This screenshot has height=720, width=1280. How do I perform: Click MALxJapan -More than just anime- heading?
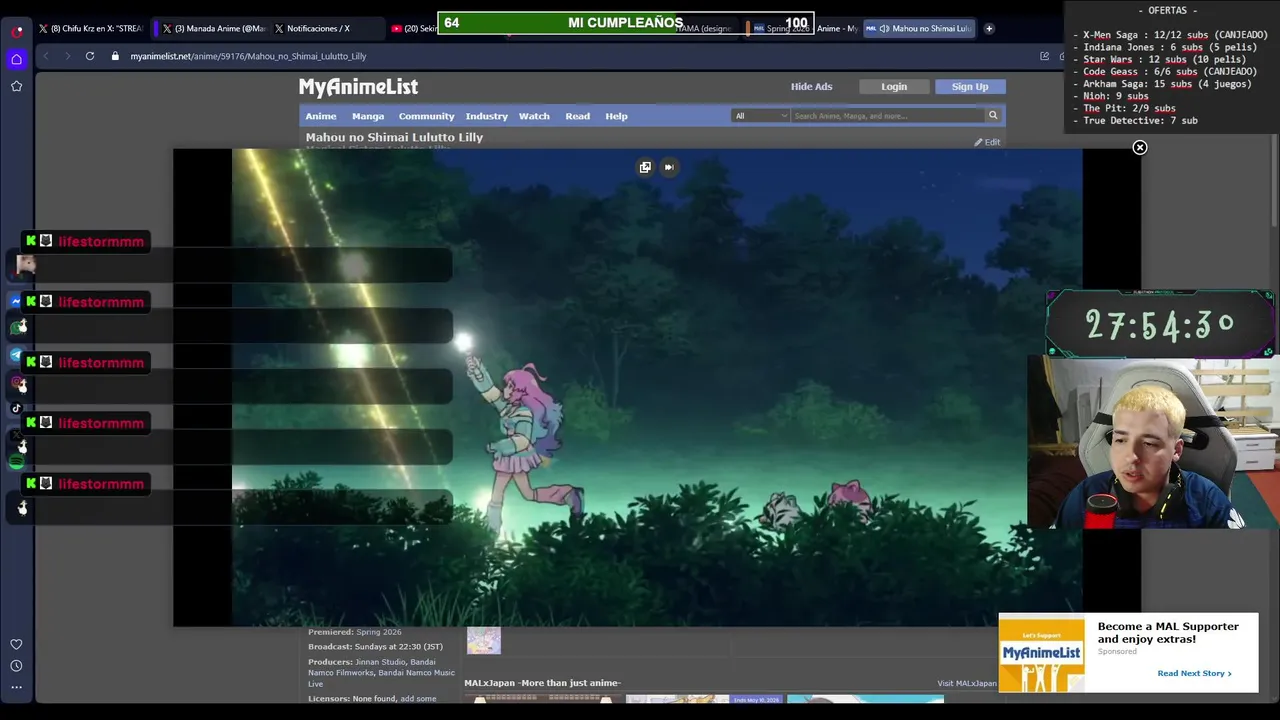[542, 683]
